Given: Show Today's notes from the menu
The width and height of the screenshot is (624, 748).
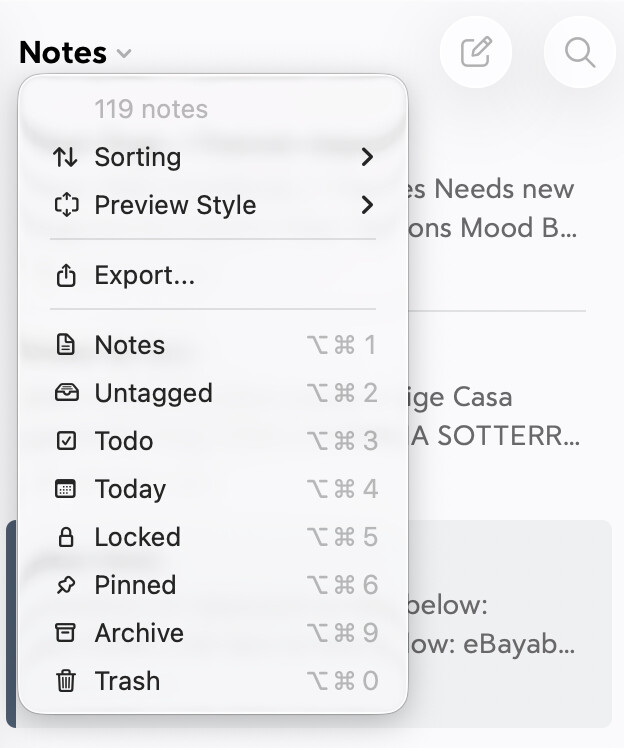Looking at the screenshot, I should tap(130, 489).
